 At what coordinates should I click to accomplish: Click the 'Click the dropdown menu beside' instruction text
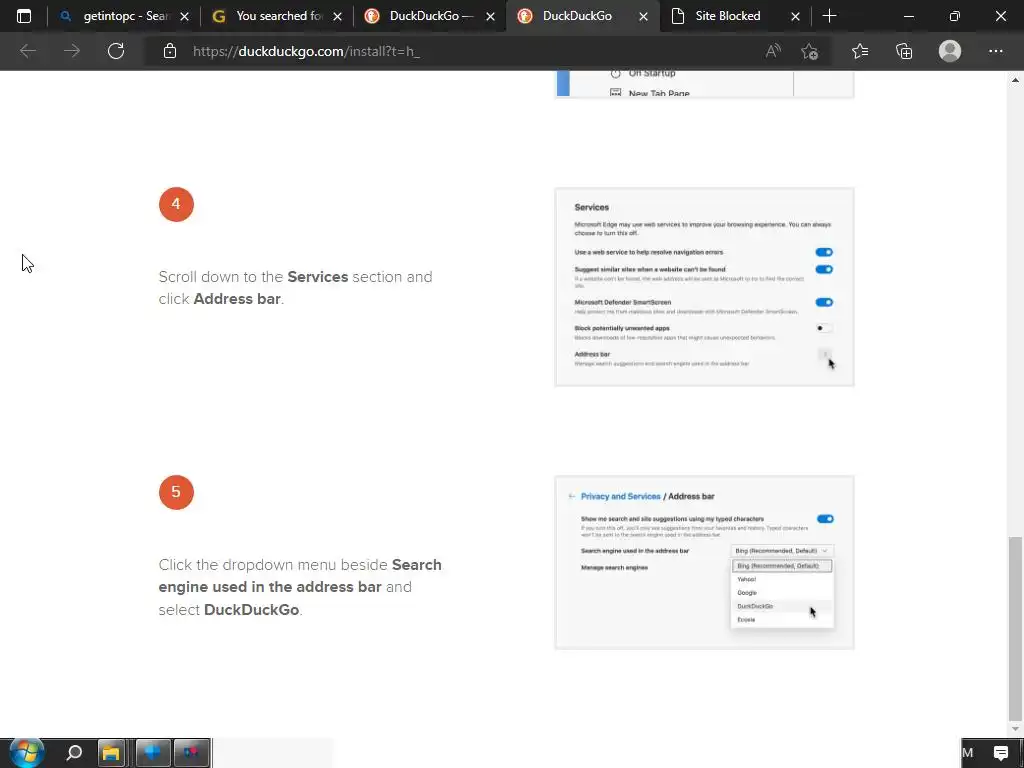coord(300,586)
